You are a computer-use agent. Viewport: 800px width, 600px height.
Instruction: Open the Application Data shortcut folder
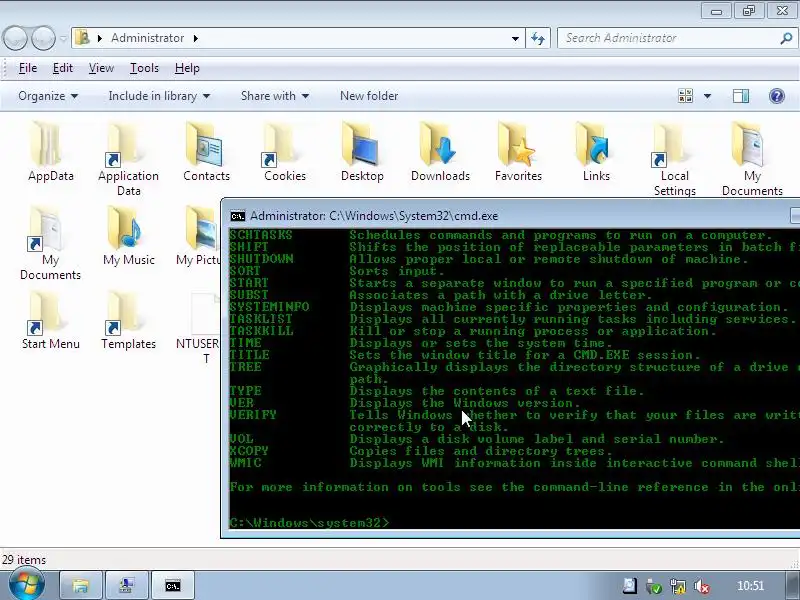[128, 158]
